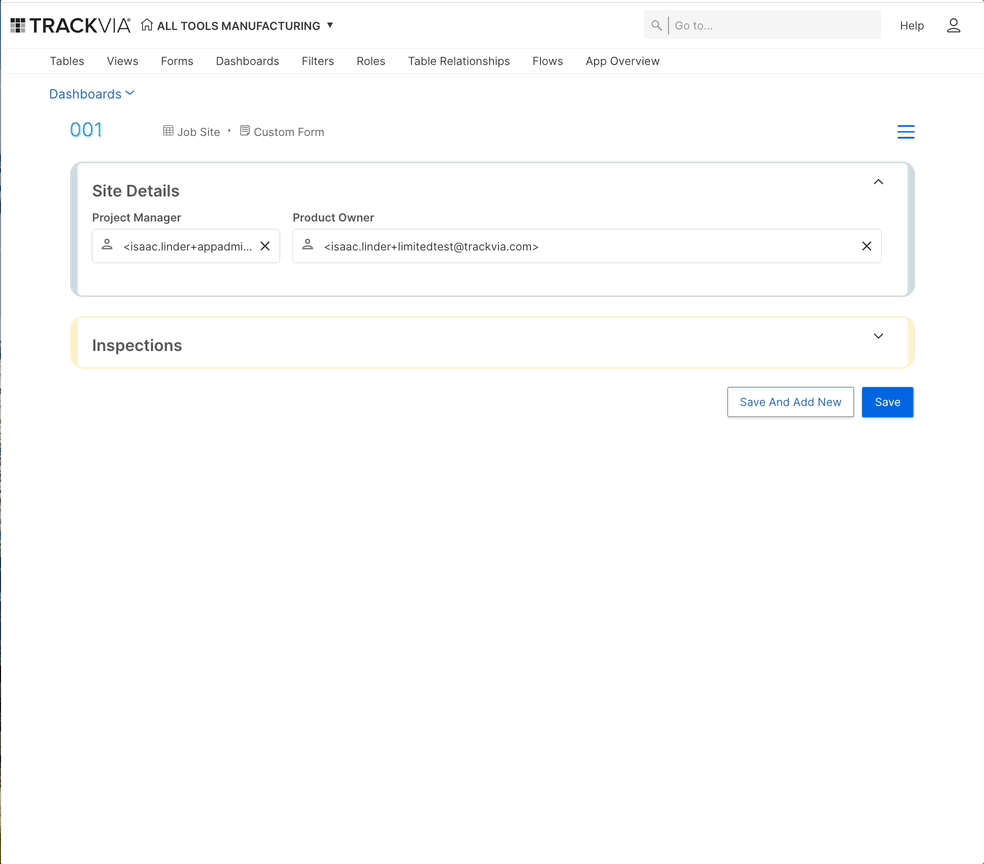Click the search magnifier icon

click(656, 26)
